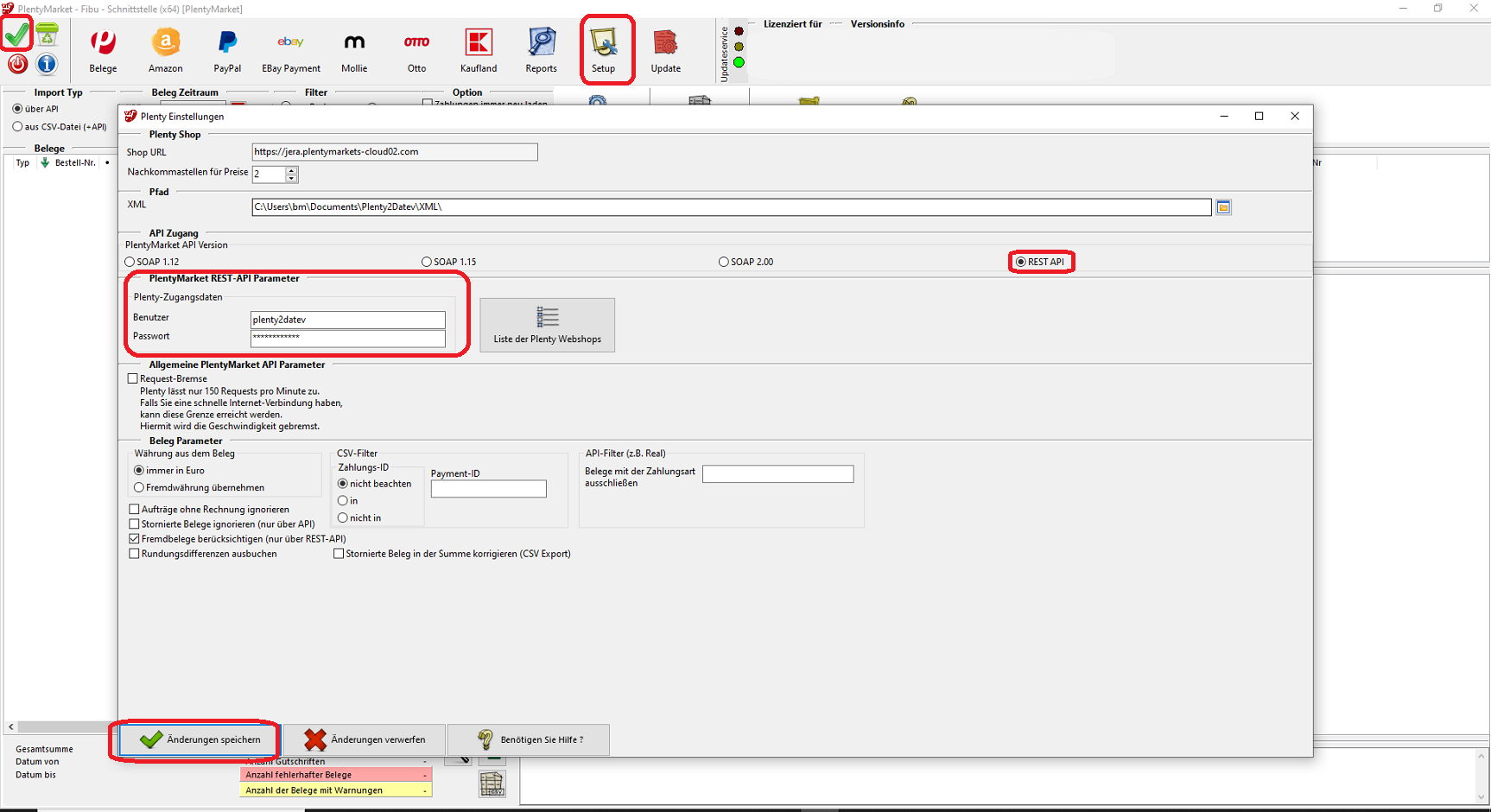Click the PayPal toolbar icon
Viewport: 1491px width, 812px height.
click(227, 50)
